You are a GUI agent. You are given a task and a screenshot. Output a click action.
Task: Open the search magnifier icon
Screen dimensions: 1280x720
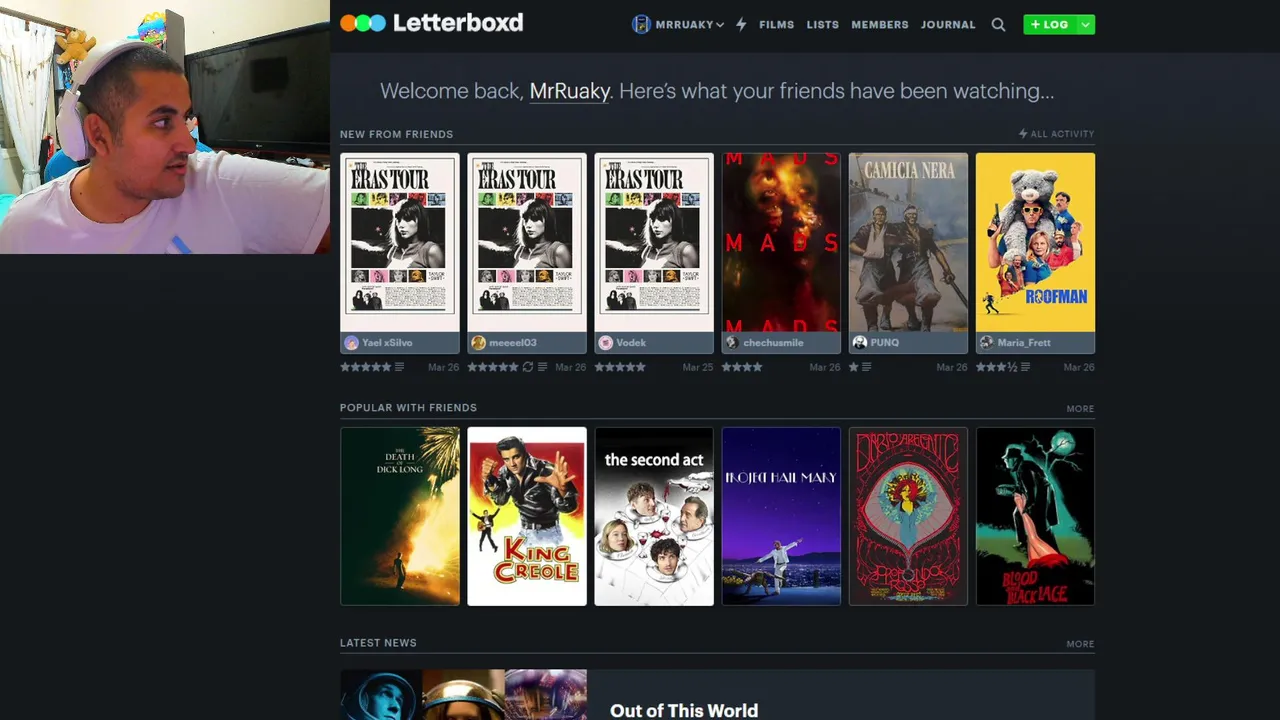click(998, 24)
